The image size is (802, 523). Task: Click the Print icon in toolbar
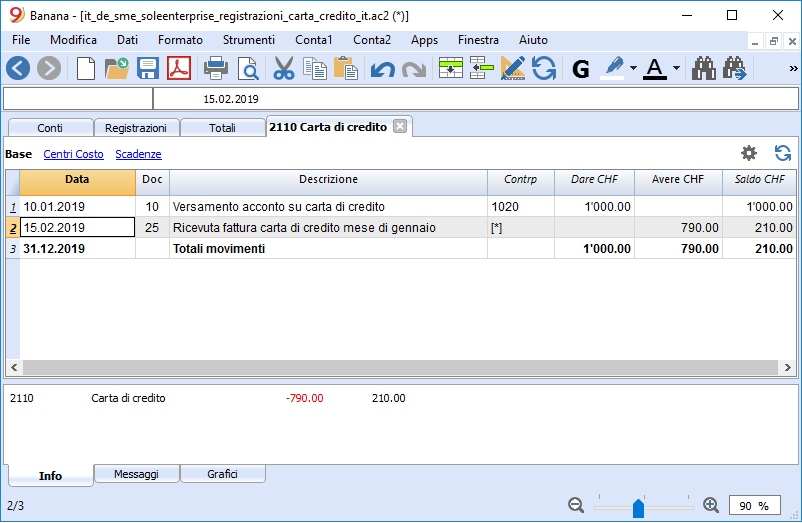click(215, 68)
